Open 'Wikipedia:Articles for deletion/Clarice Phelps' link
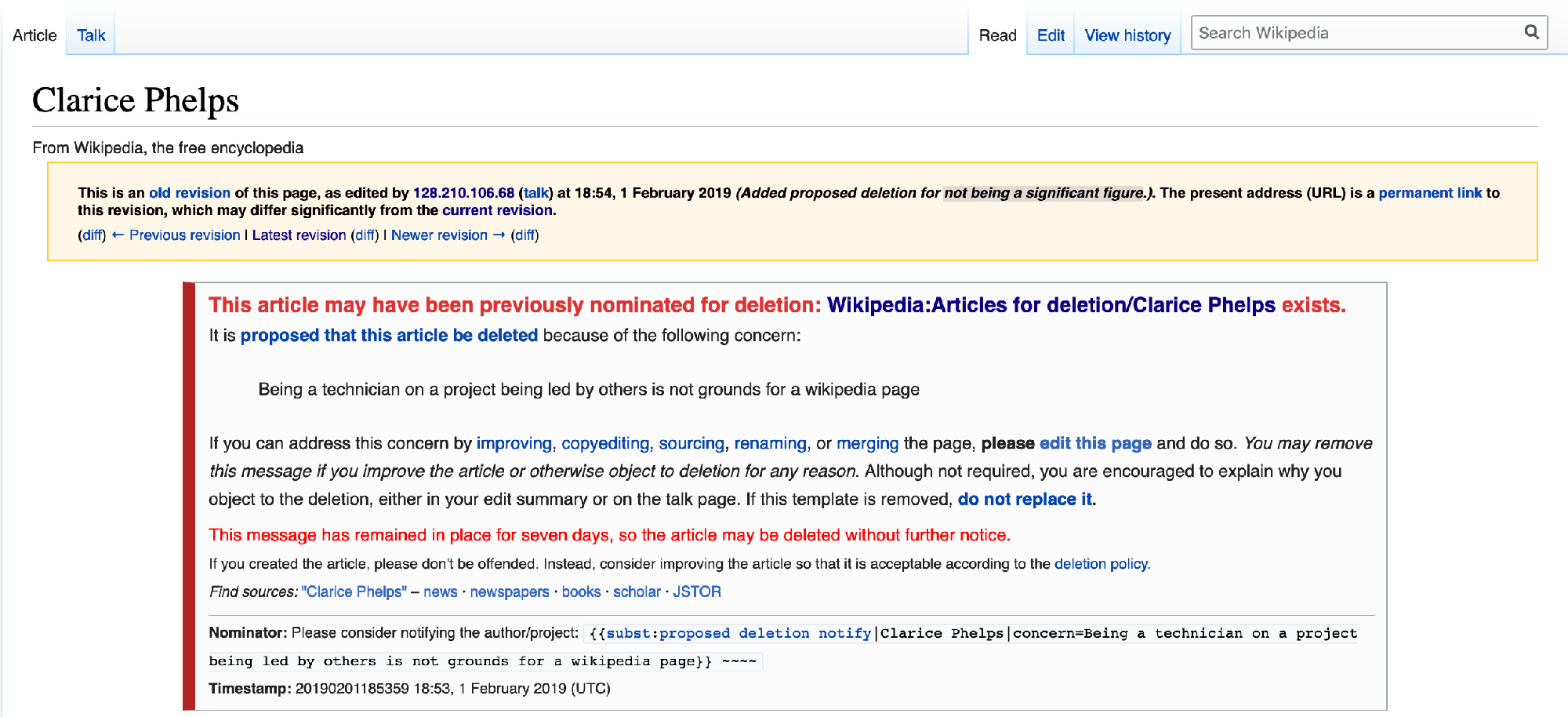The width and height of the screenshot is (1568, 717). click(x=1051, y=305)
